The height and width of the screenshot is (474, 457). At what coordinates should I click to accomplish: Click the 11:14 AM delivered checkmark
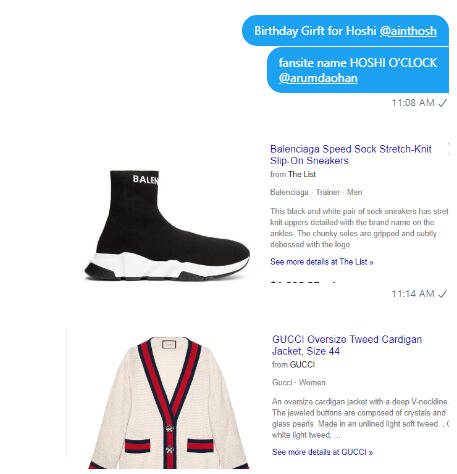442,294
